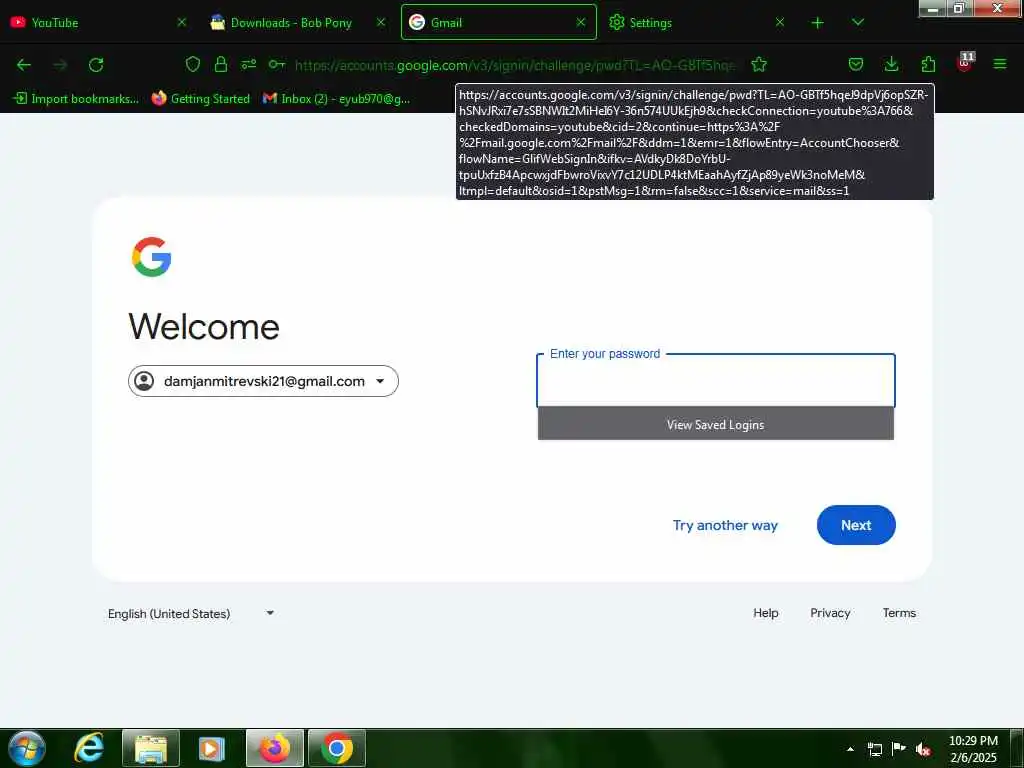Close the YouTube tab
Viewport: 1024px width, 768px height.
[182, 22]
